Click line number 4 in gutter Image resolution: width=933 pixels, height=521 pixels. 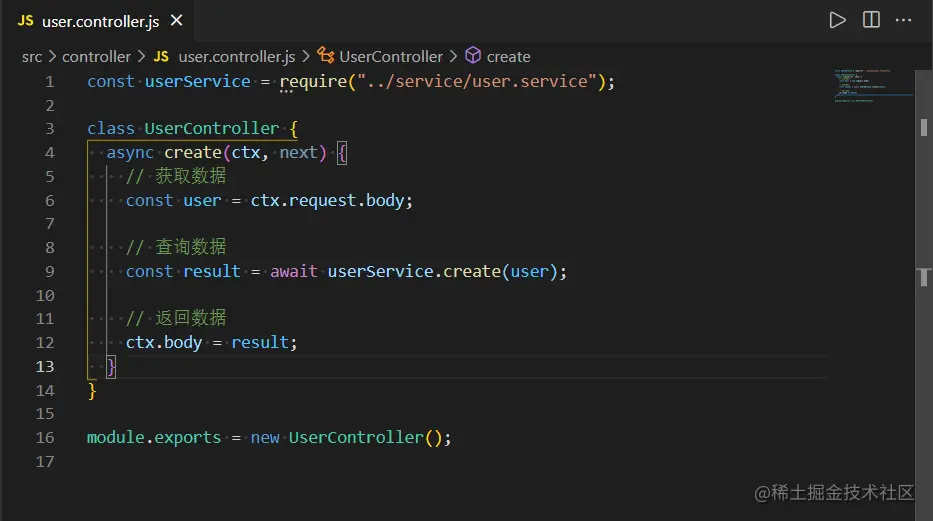(x=49, y=153)
